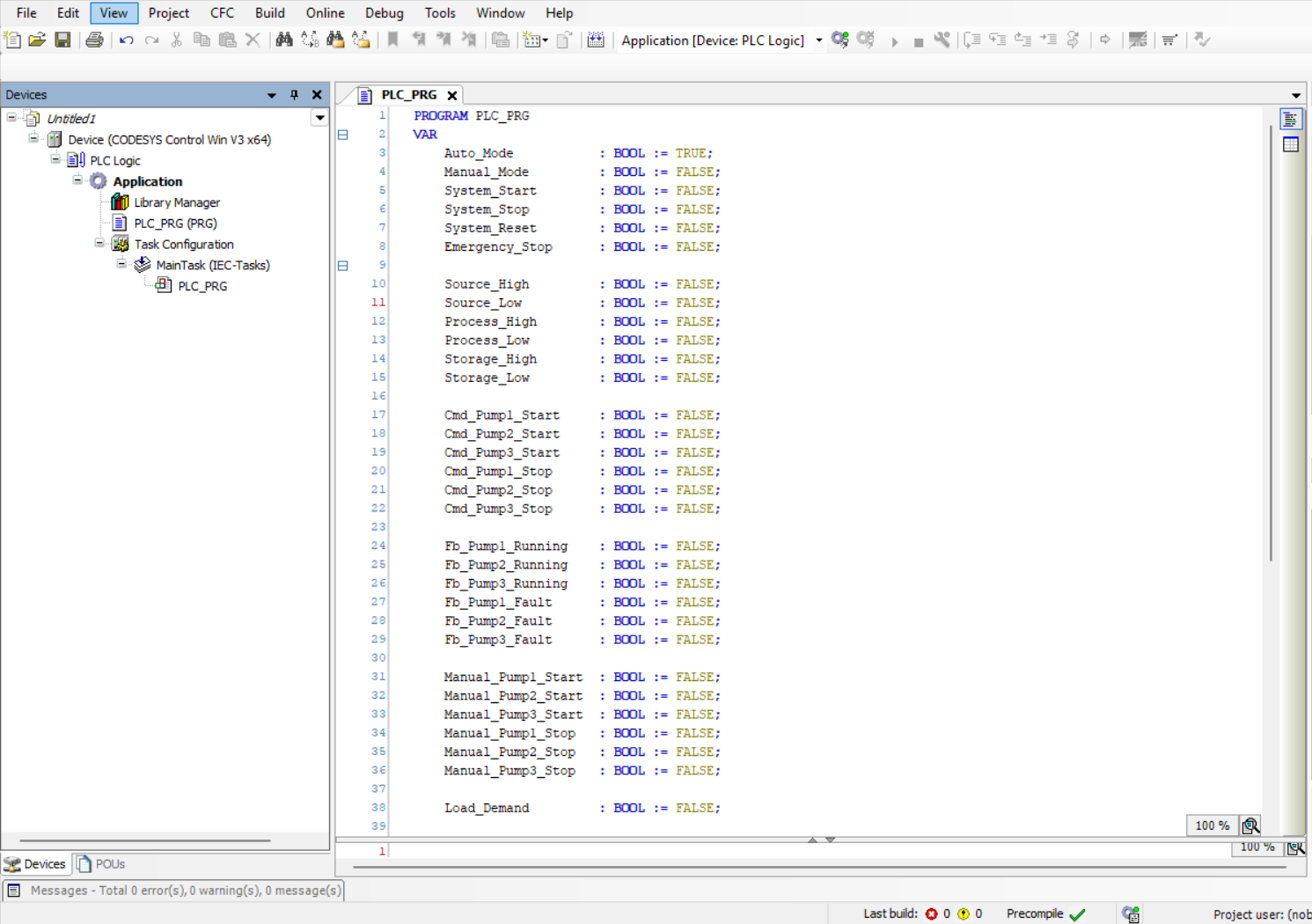Open the File menu
The width and height of the screenshot is (1312, 924).
tap(26, 13)
